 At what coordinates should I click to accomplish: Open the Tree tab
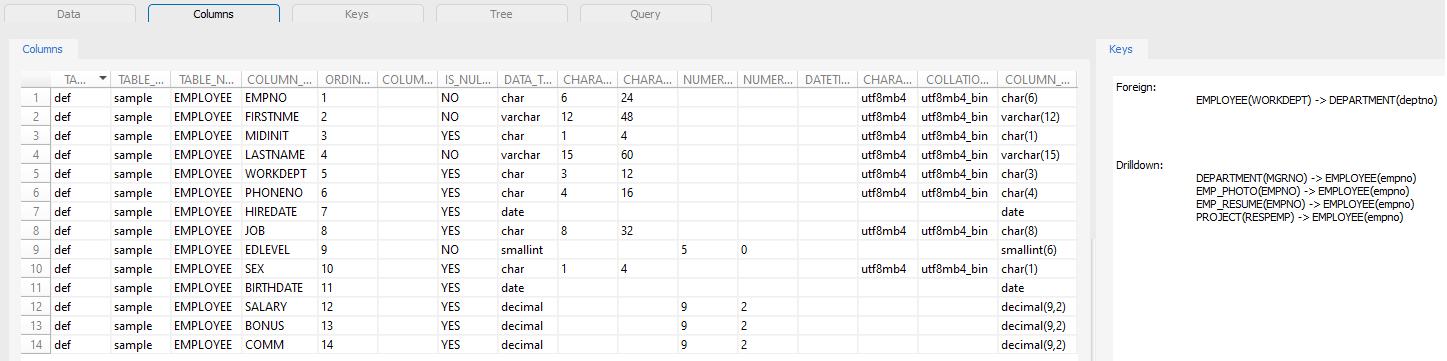(x=501, y=13)
